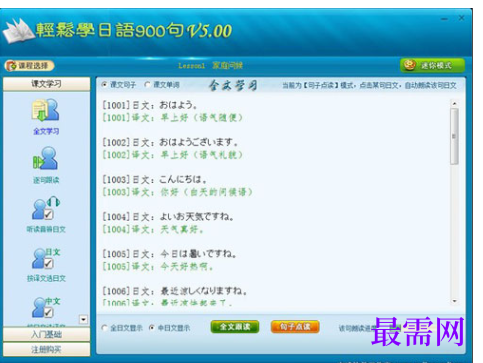
Task: Click the open book logo icon
Action: [x=18, y=31]
